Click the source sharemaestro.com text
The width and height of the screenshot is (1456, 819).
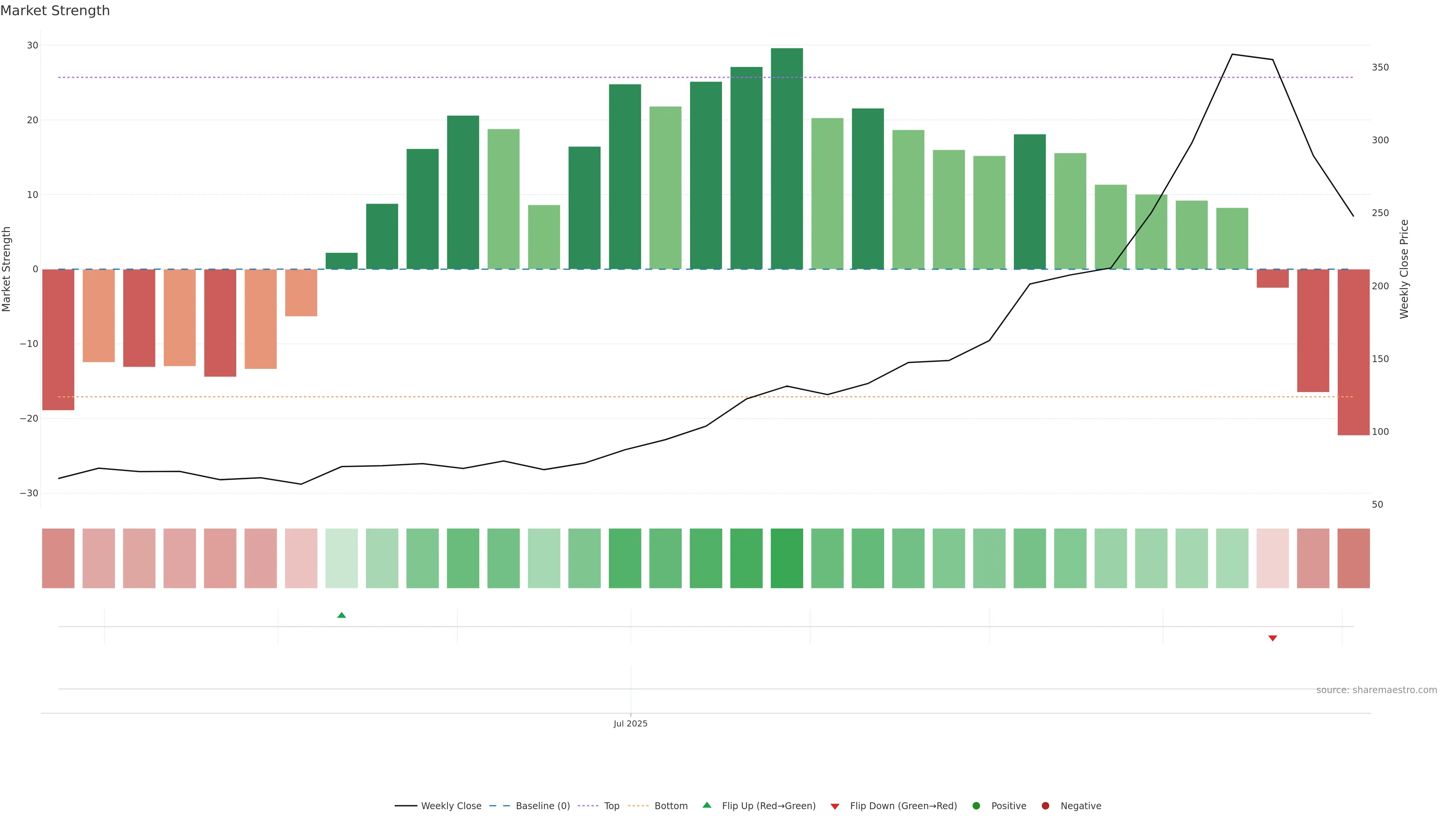pos(1376,690)
